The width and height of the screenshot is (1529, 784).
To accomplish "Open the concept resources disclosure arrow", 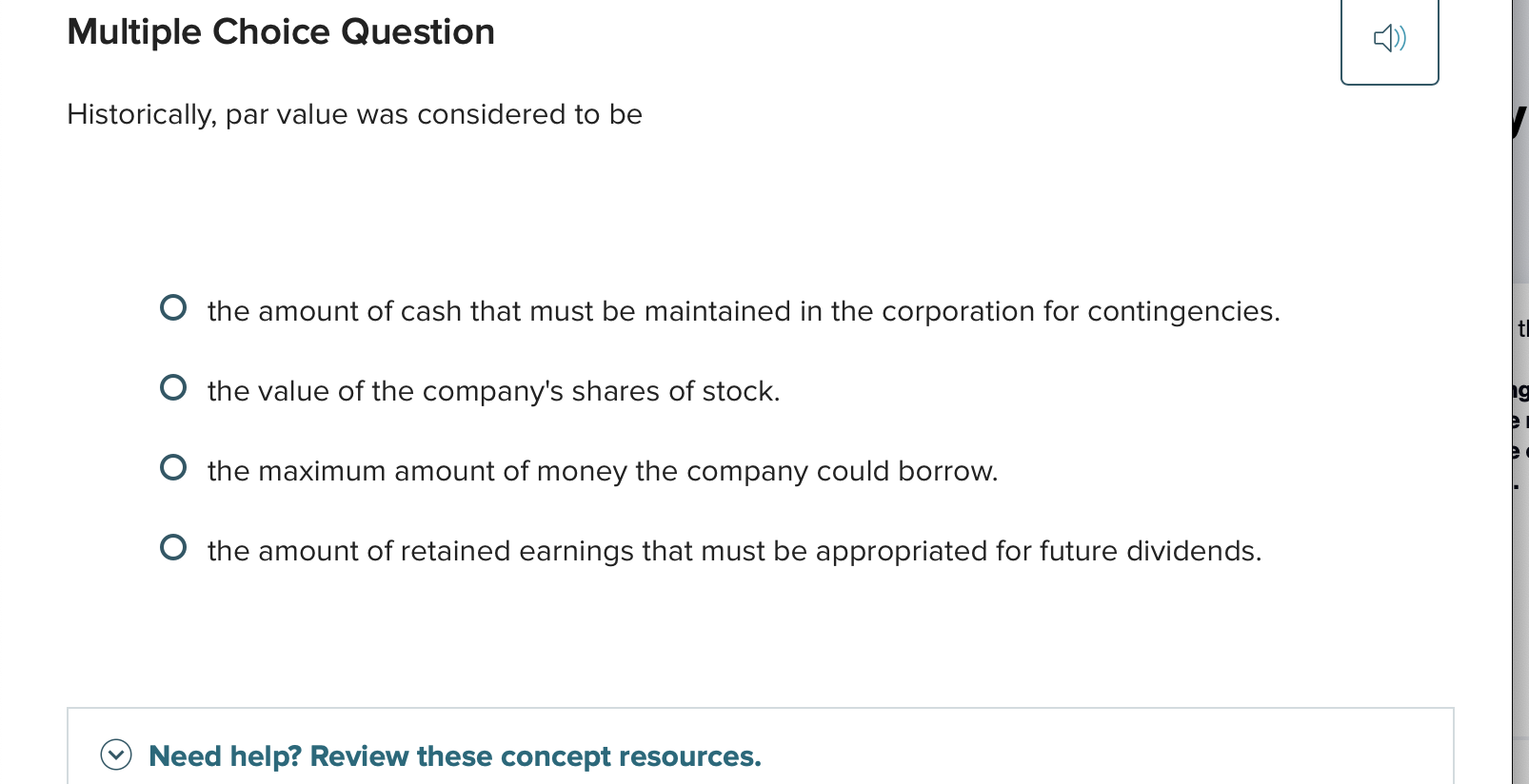I will [115, 755].
